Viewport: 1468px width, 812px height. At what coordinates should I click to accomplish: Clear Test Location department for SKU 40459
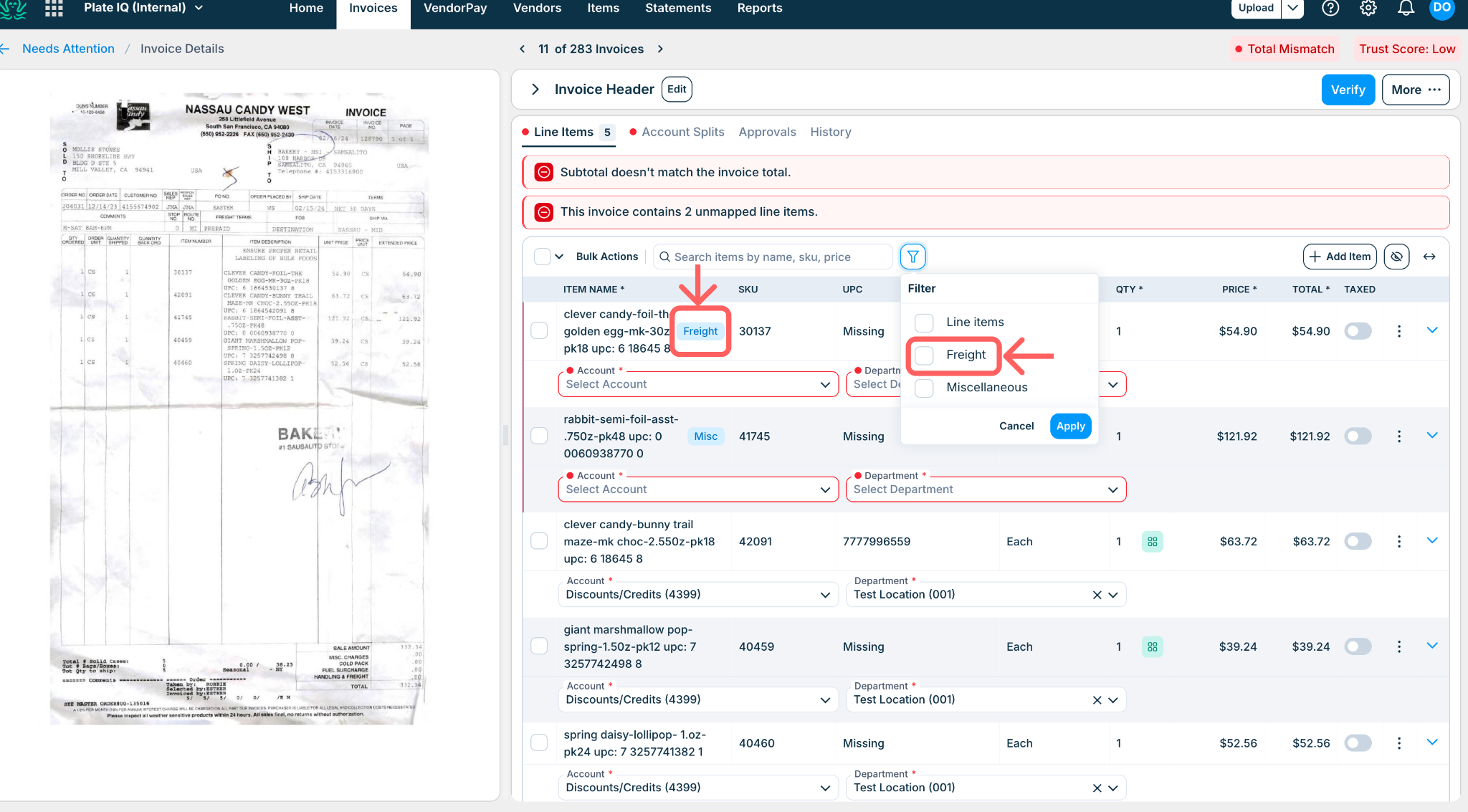(1097, 700)
